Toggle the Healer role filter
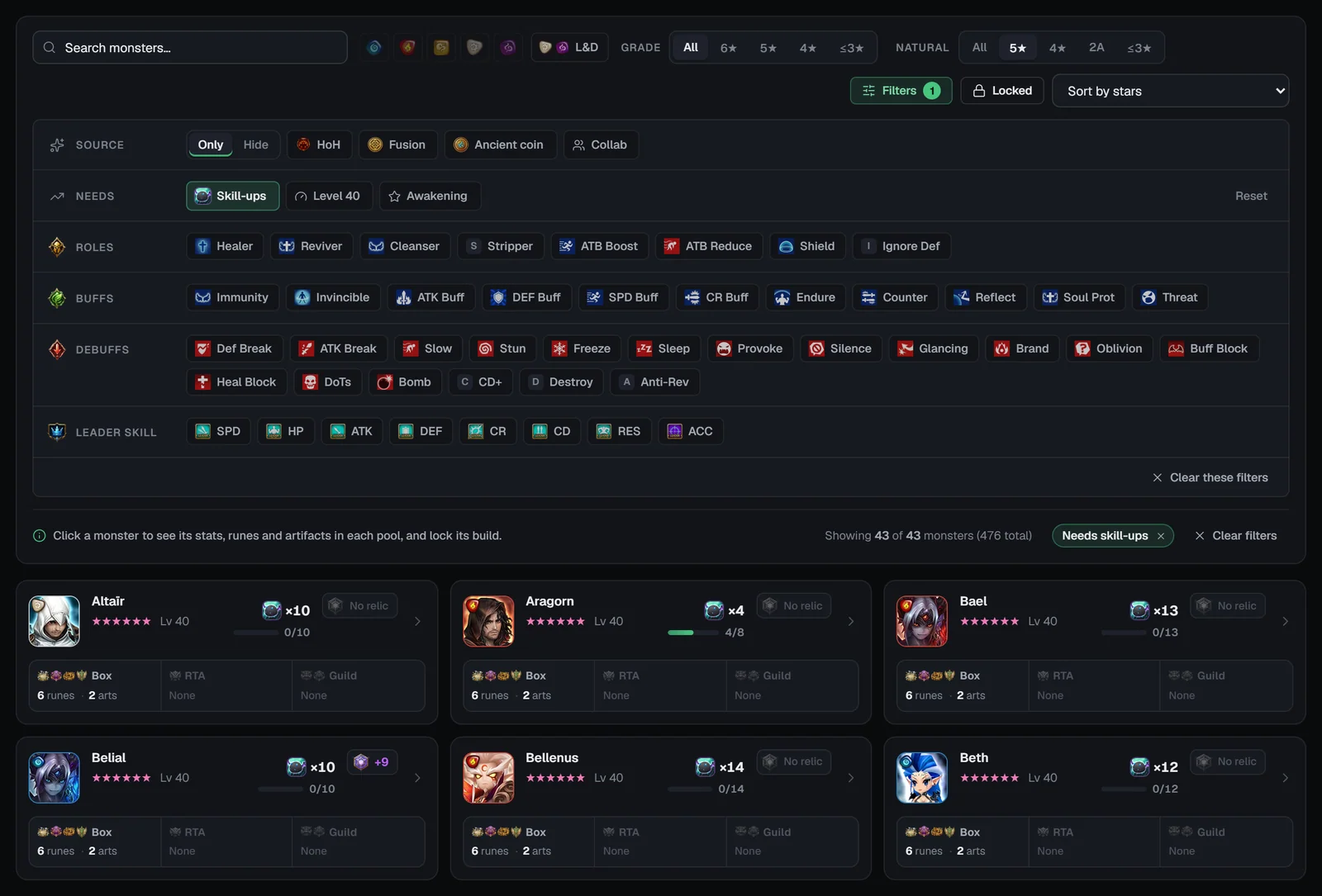 pyautogui.click(x=225, y=246)
